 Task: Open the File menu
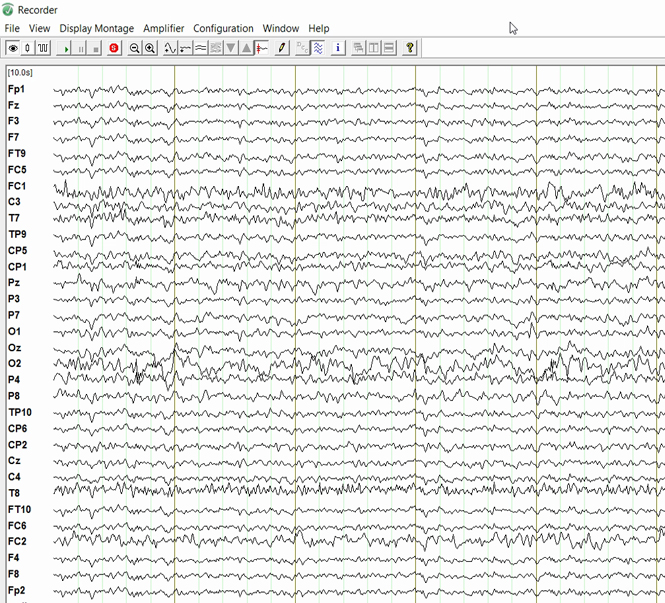(12, 28)
